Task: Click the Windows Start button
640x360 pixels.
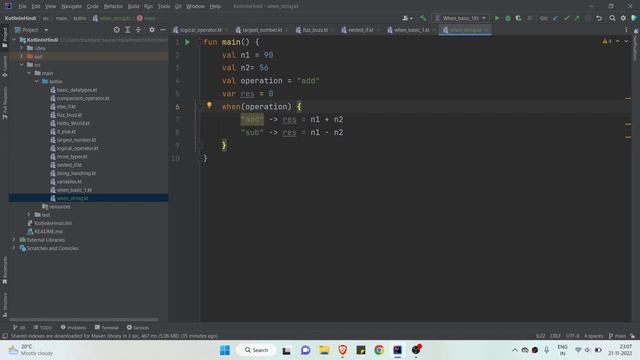Action: point(225,350)
